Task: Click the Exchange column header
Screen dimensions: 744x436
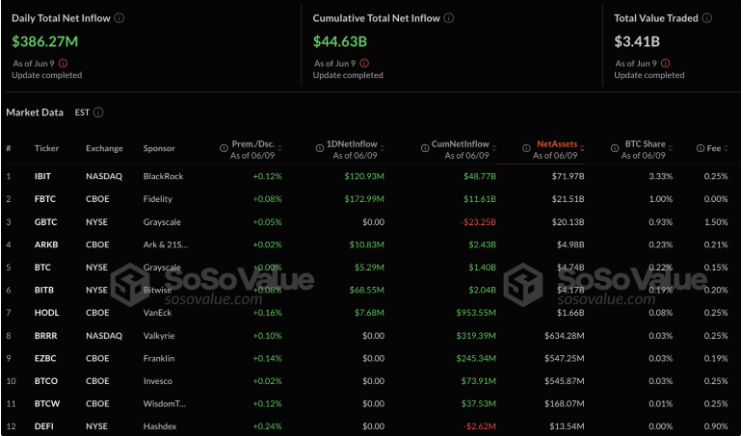Action: click(104, 148)
